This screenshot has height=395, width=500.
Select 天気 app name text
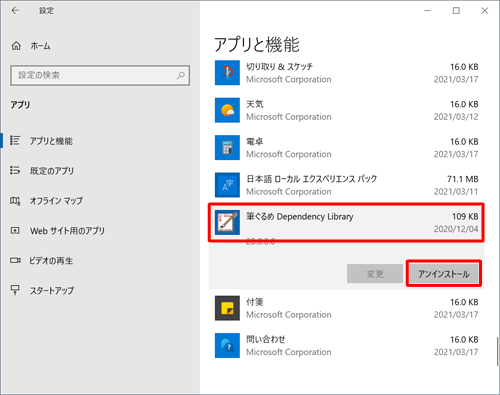[x=255, y=104]
